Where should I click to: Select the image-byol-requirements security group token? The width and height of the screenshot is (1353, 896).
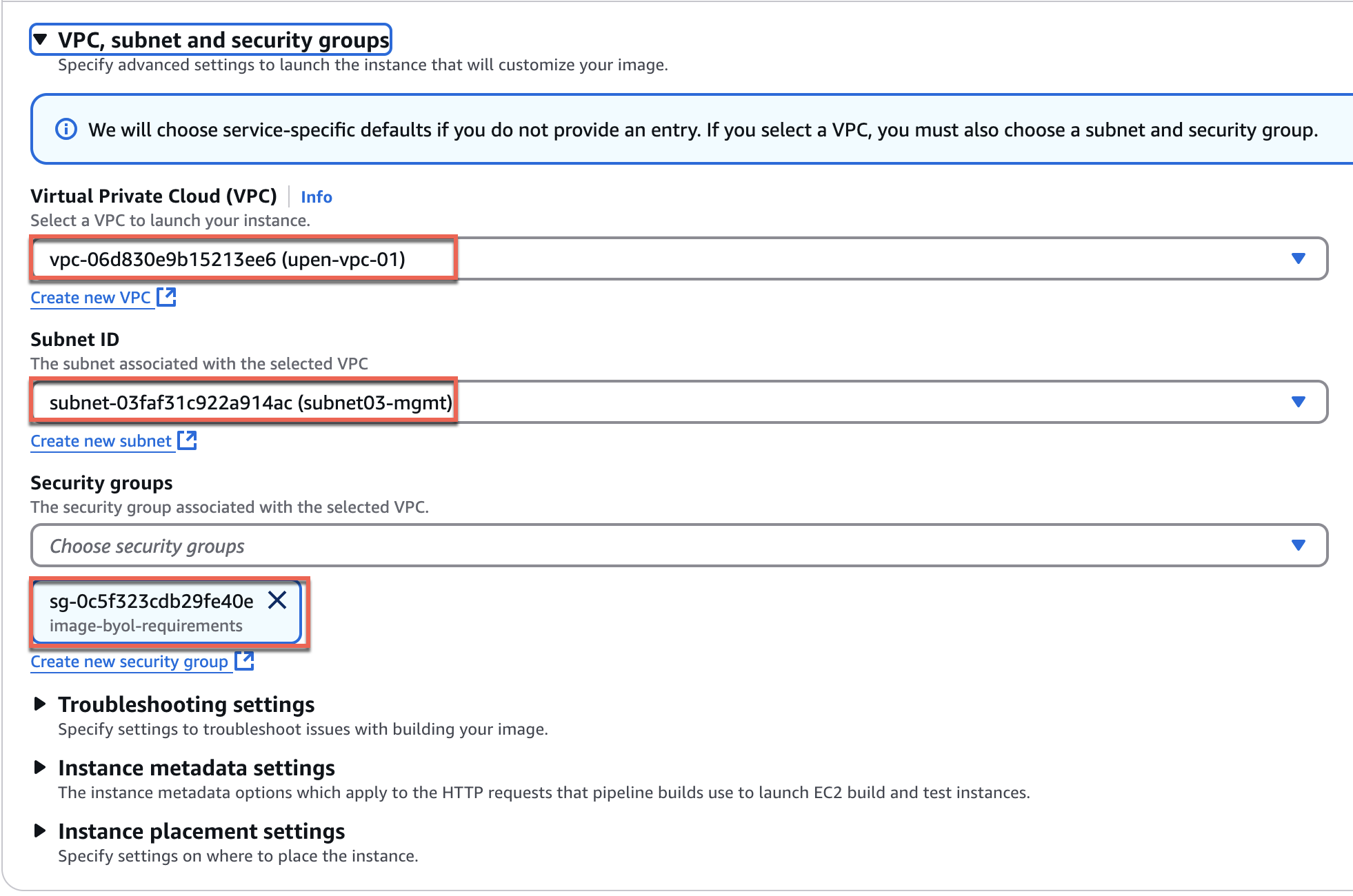point(166,613)
